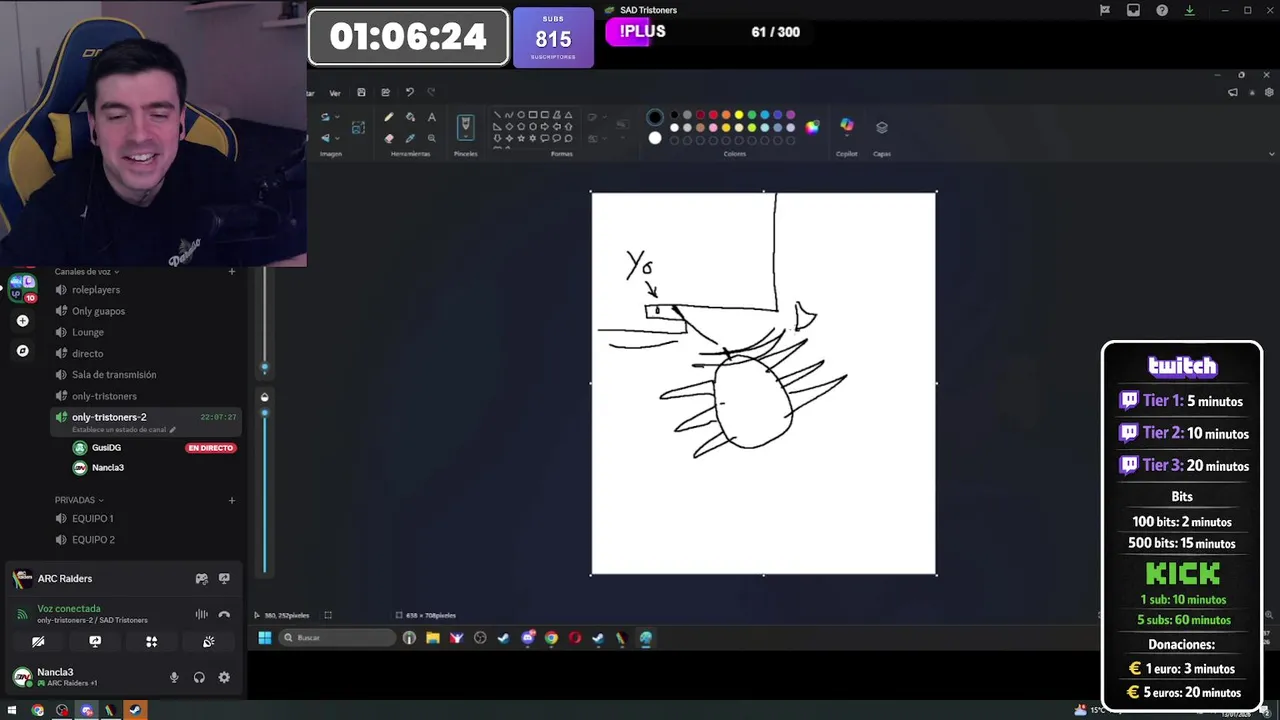Join the Only guapos voice channel

tap(145, 311)
